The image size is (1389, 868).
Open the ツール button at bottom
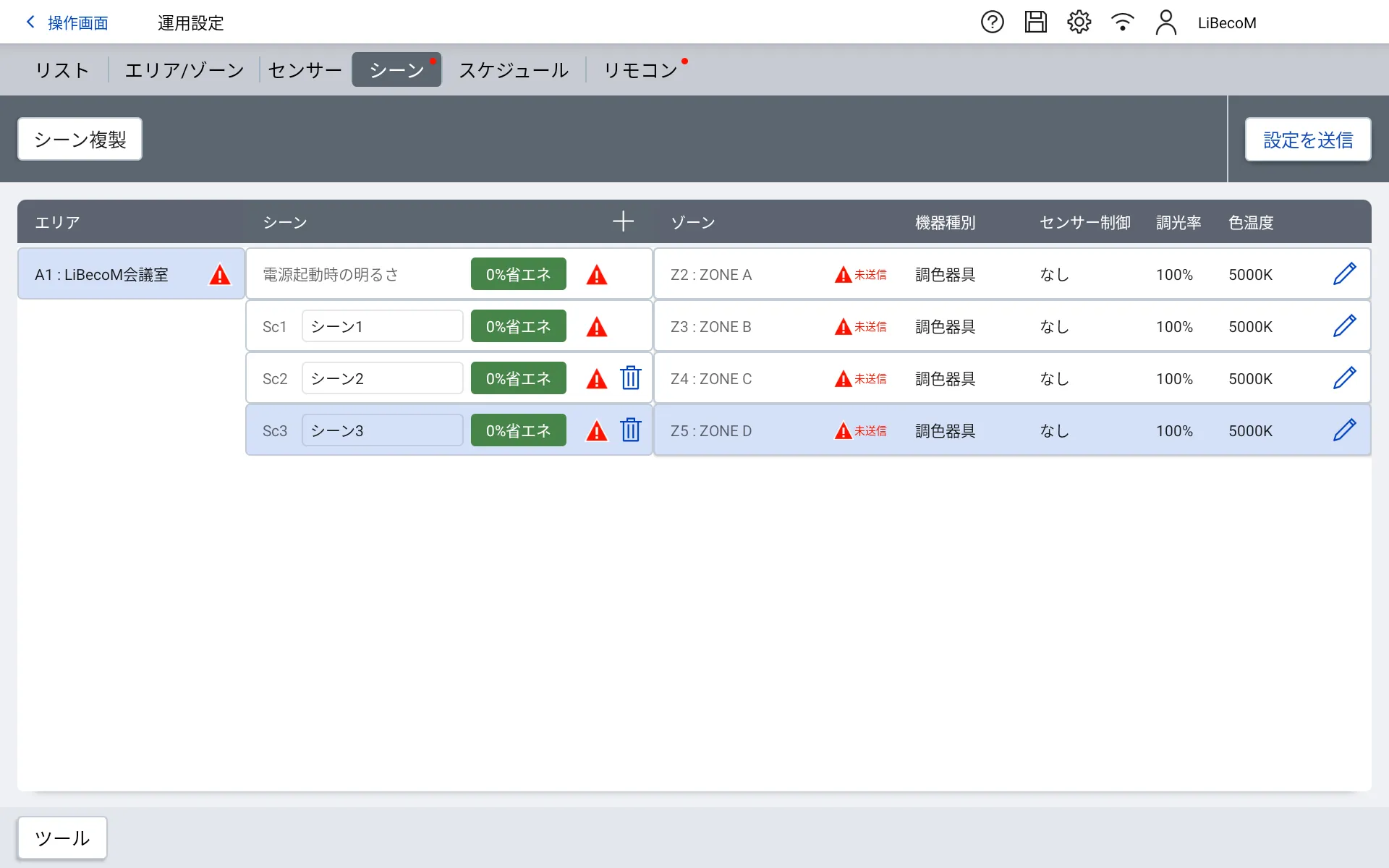click(62, 838)
